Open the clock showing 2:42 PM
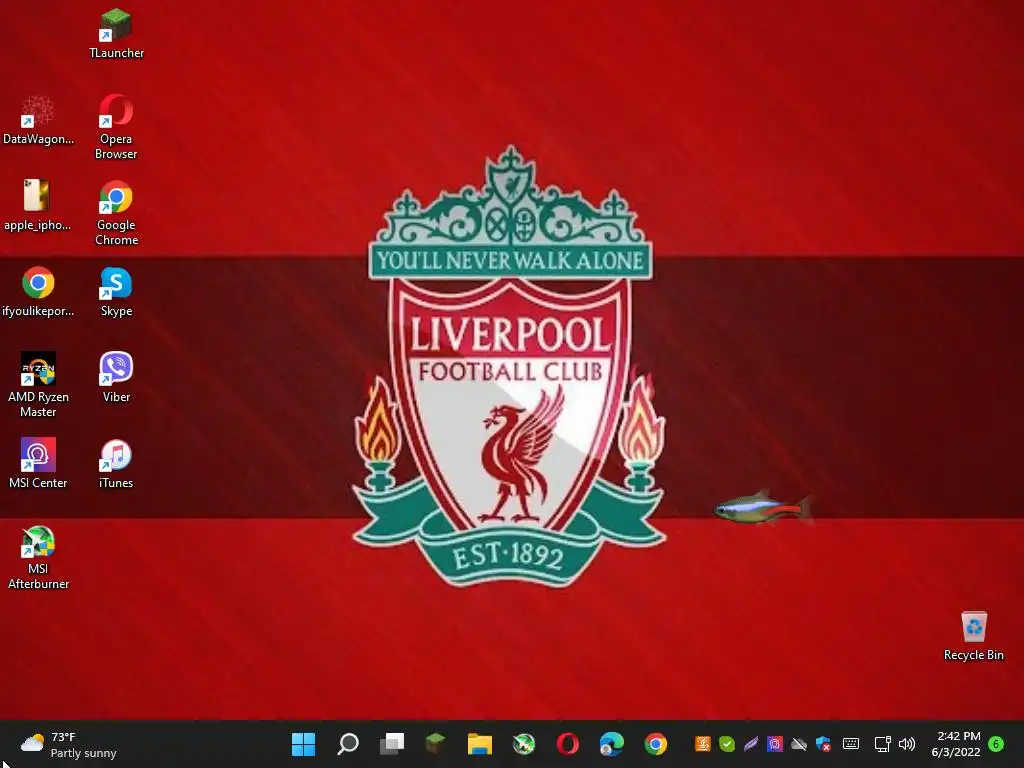 coord(957,744)
